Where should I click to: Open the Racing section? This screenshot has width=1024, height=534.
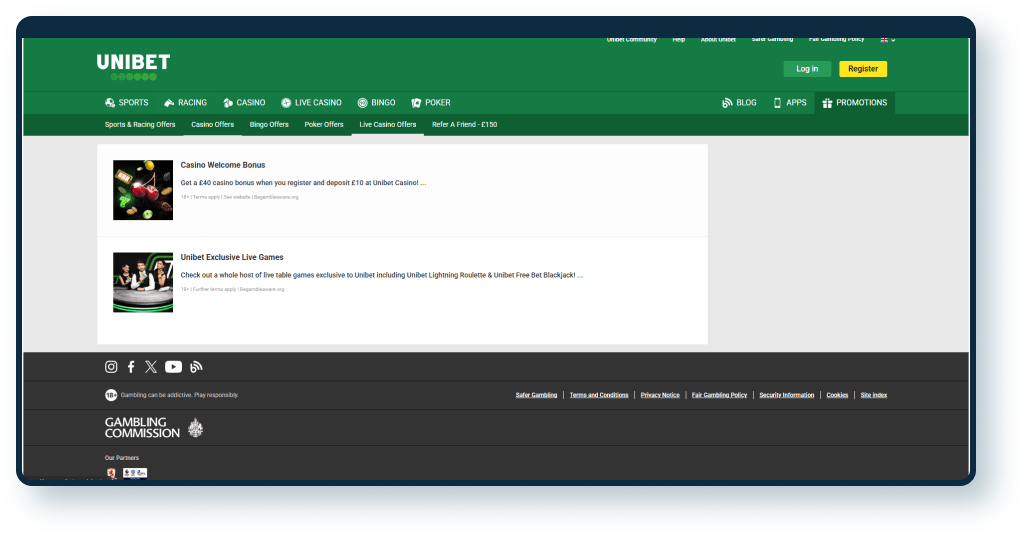point(185,102)
